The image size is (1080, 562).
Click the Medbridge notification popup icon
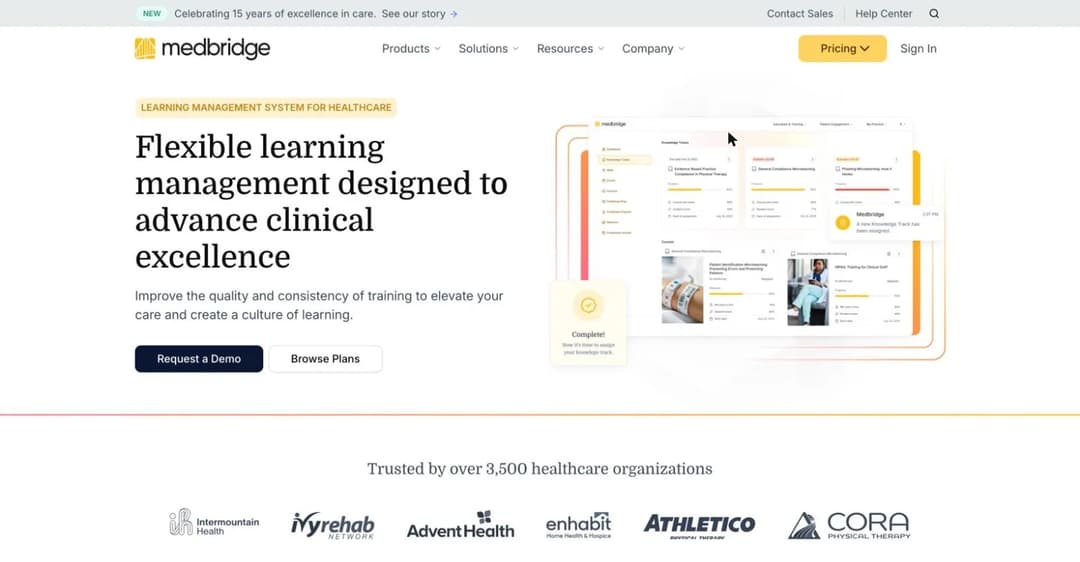point(842,222)
